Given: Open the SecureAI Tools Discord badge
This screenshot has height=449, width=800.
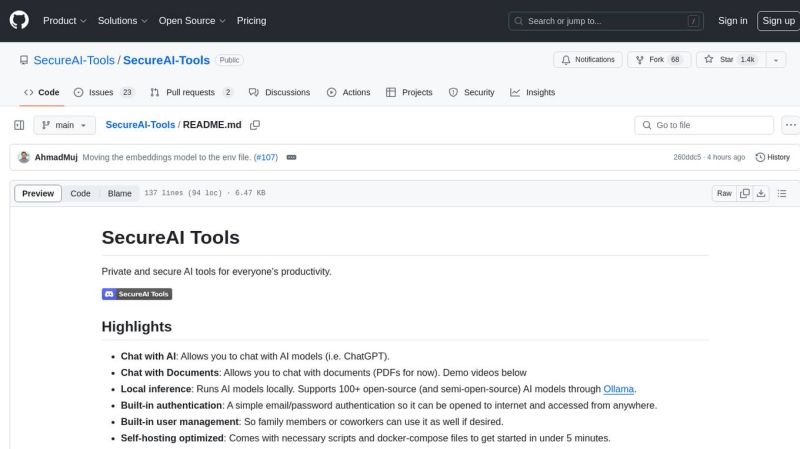Looking at the screenshot, I should click(x=137, y=294).
